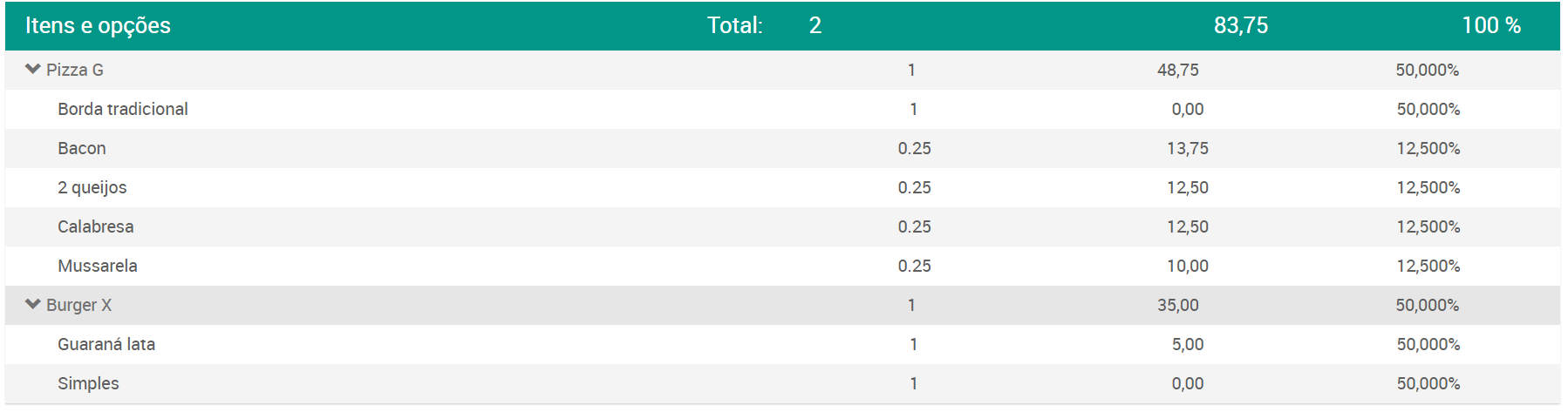Click the Simples option row
Screen dimensions: 1568x412
[782, 383]
